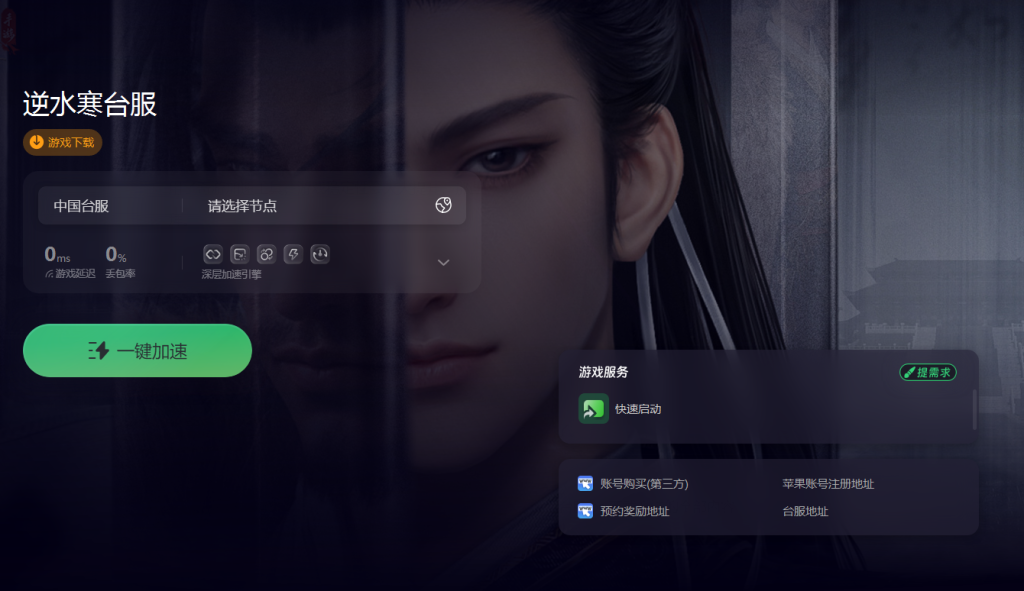Click the web icon beside 账号购买(第三方)
Viewport: 1024px width, 591px height.
coord(585,483)
